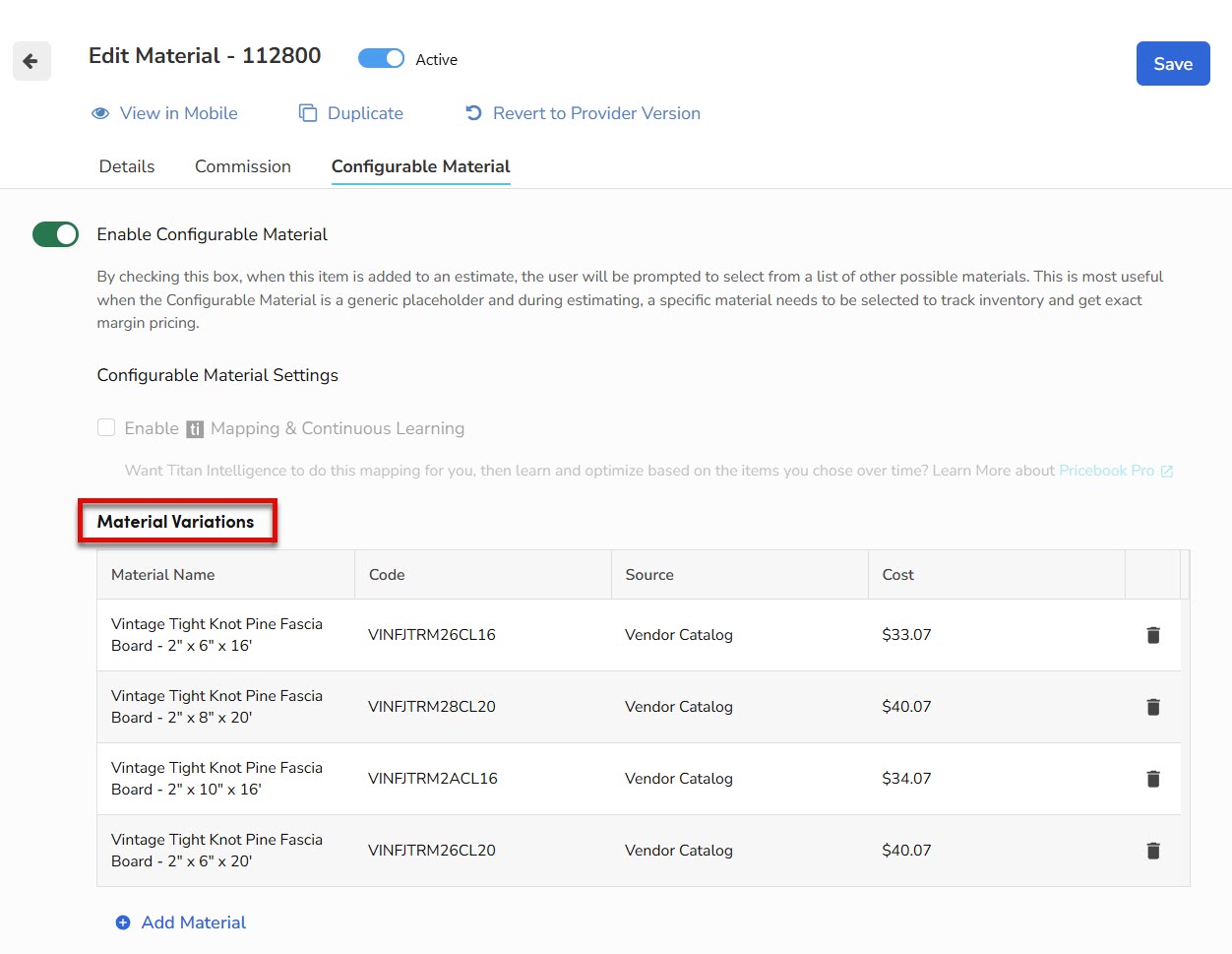Delete the VINFJTRM26CL20 material row
1232x954 pixels.
point(1153,851)
